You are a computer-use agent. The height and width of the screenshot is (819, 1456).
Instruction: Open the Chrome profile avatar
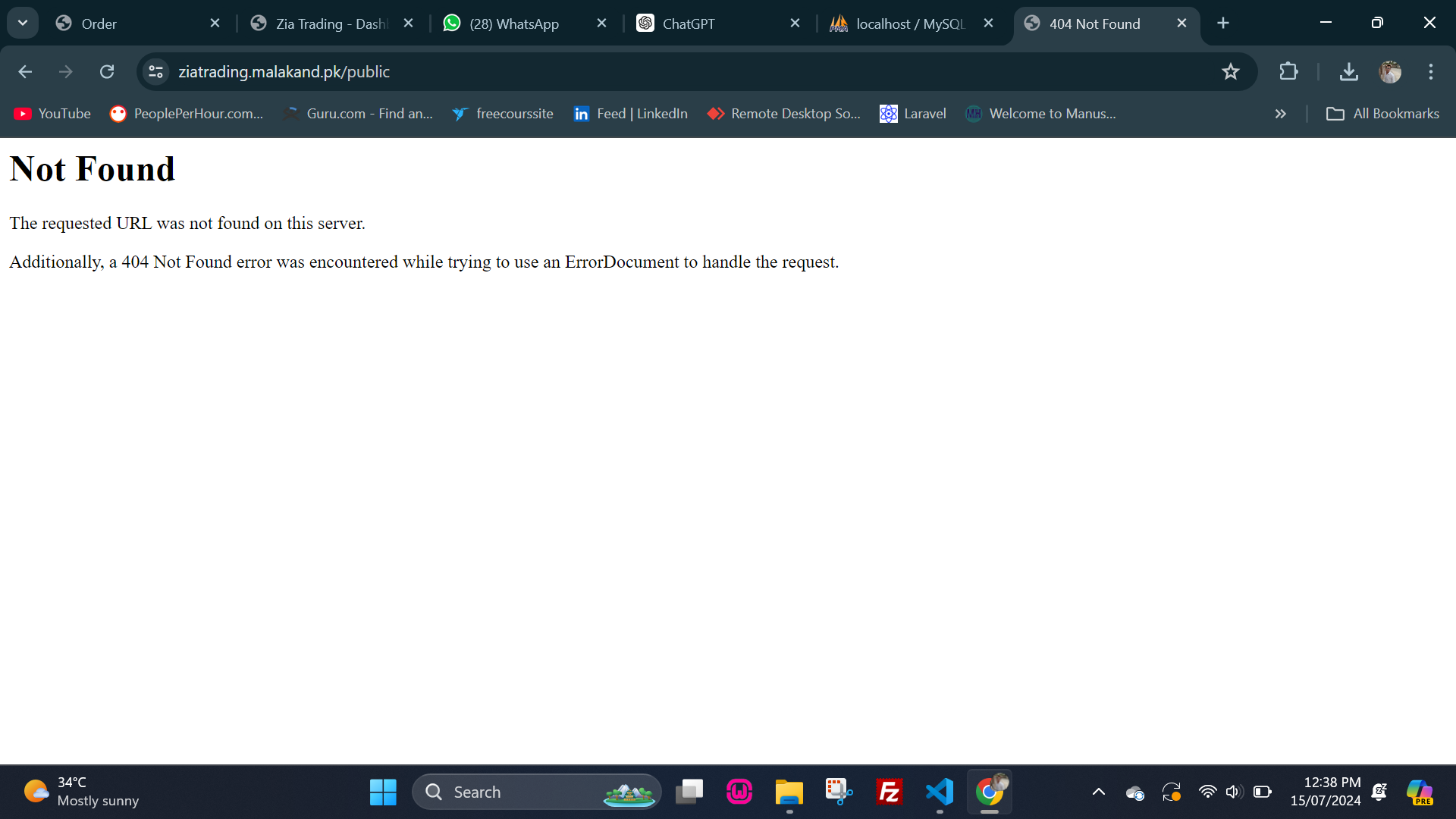point(1389,71)
